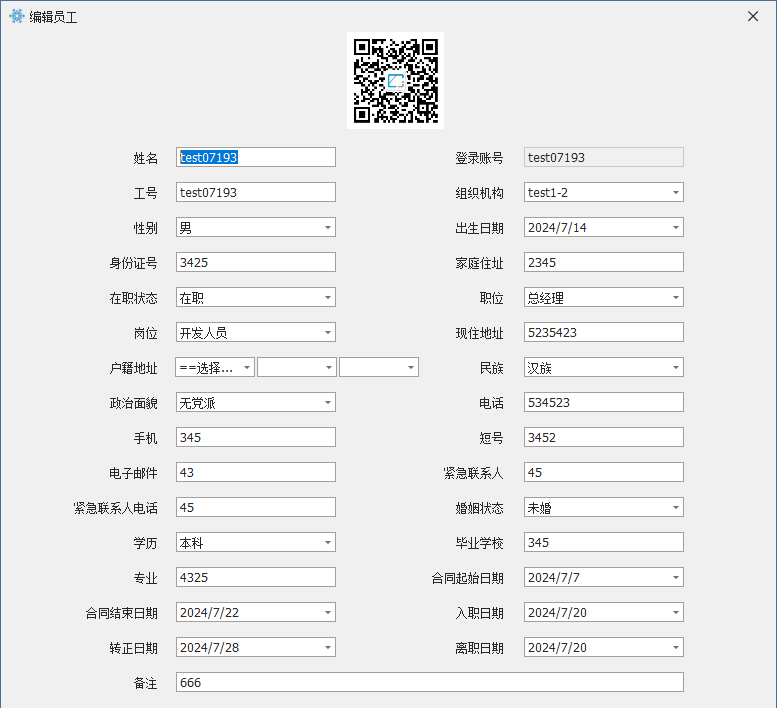This screenshot has width=777, height=708.
Task: Click the 毕业学校 input field
Action: pos(604,543)
